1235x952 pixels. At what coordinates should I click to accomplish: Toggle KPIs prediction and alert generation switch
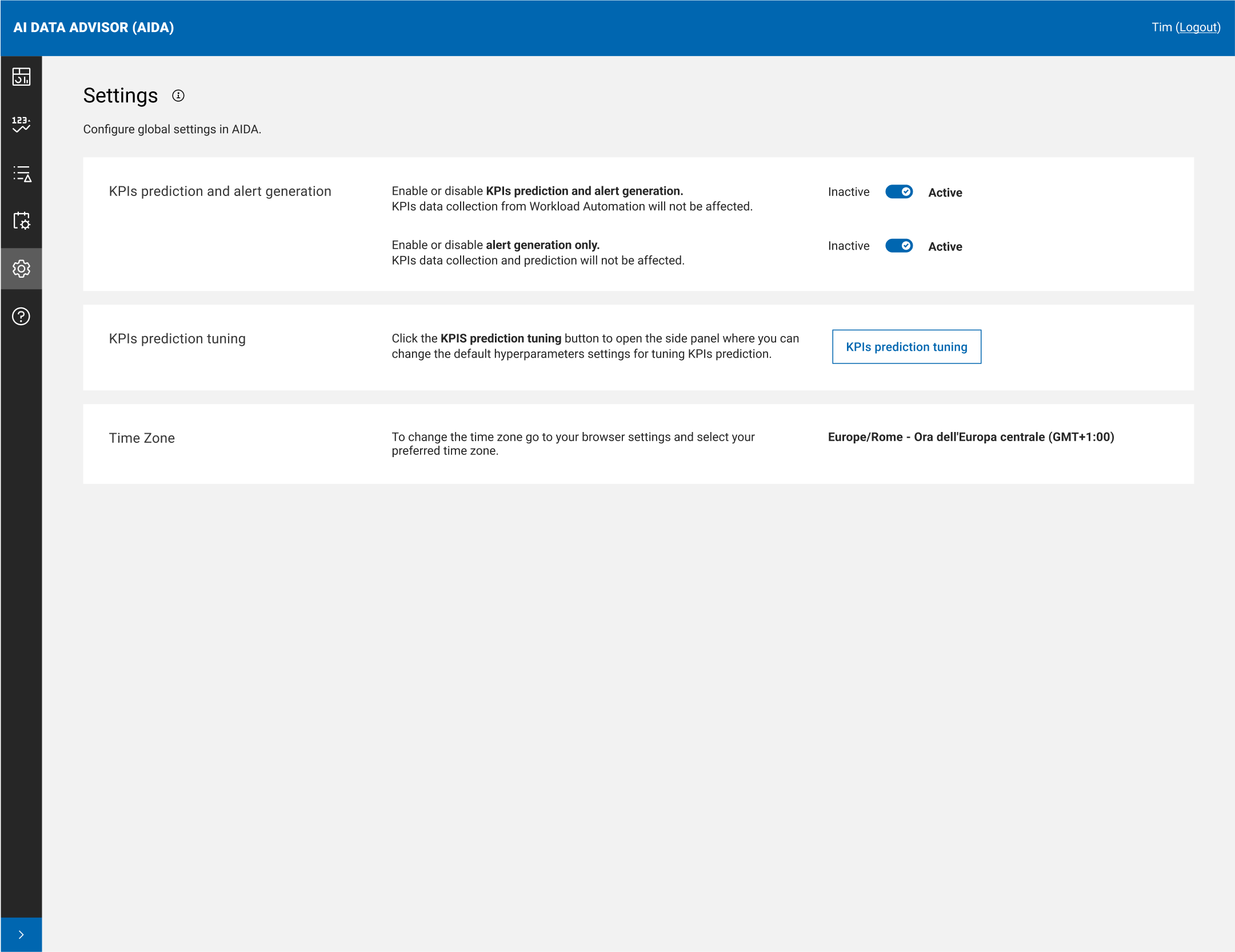pyautogui.click(x=898, y=192)
